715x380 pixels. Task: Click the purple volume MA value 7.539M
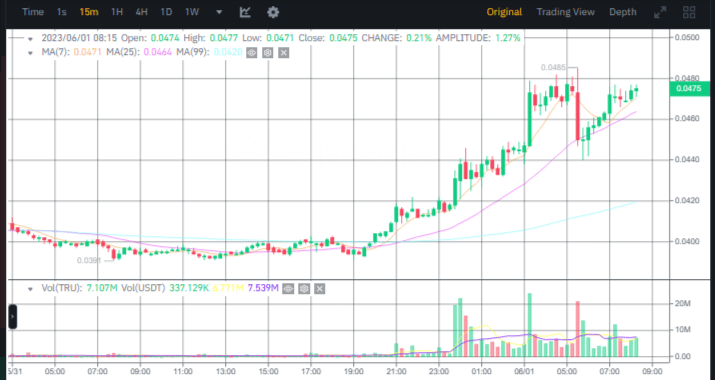(x=263, y=288)
